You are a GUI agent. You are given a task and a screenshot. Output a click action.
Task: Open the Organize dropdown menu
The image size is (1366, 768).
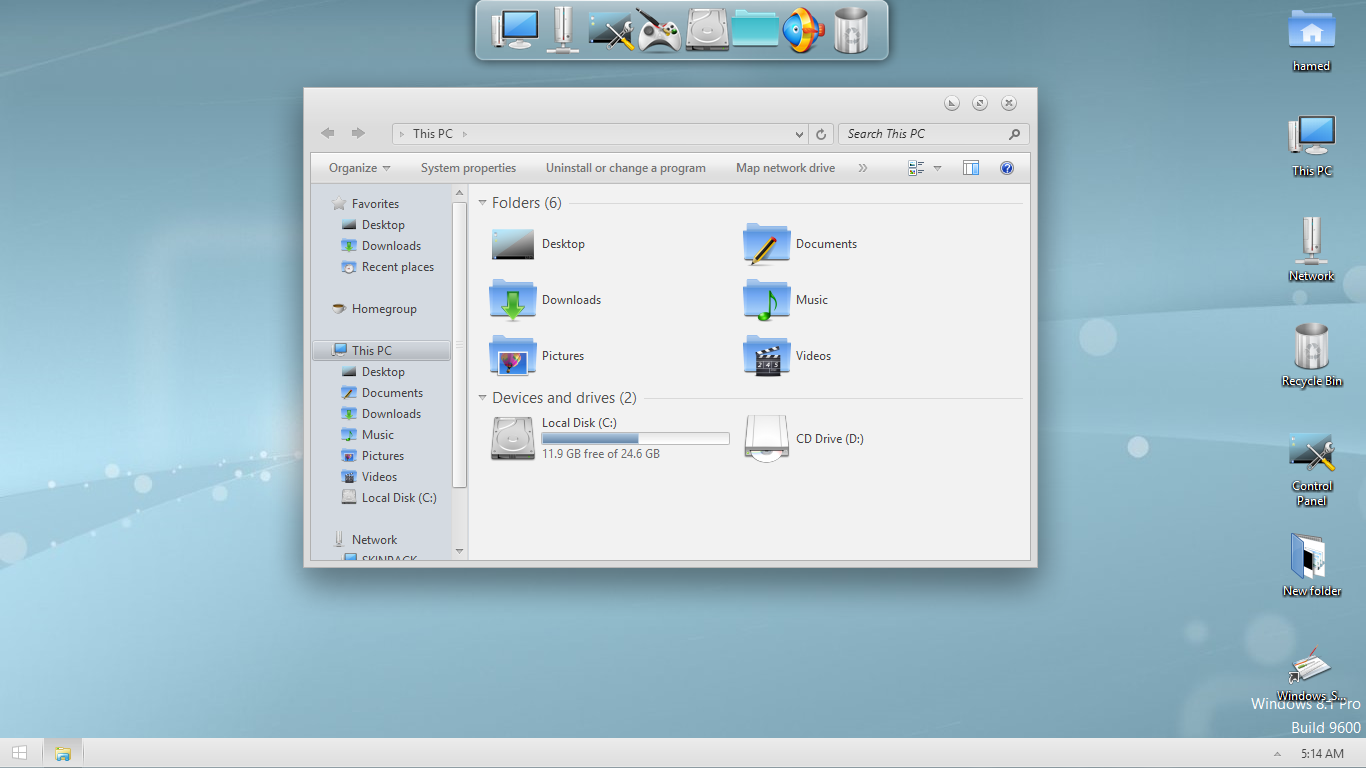click(359, 168)
